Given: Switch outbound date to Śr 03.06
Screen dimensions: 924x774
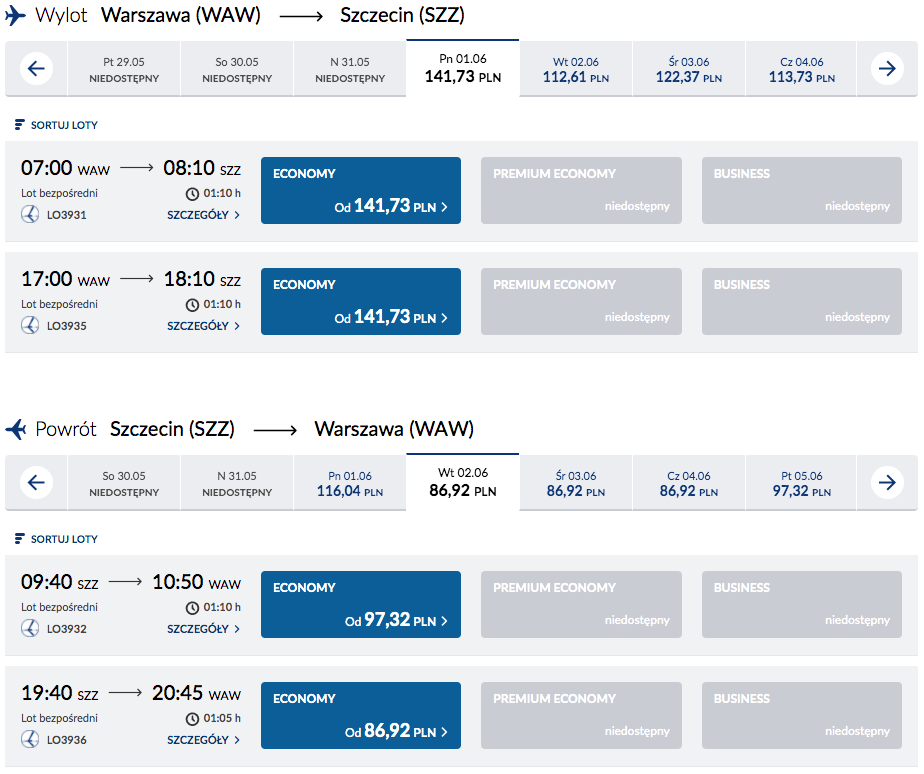Looking at the screenshot, I should click(689, 69).
